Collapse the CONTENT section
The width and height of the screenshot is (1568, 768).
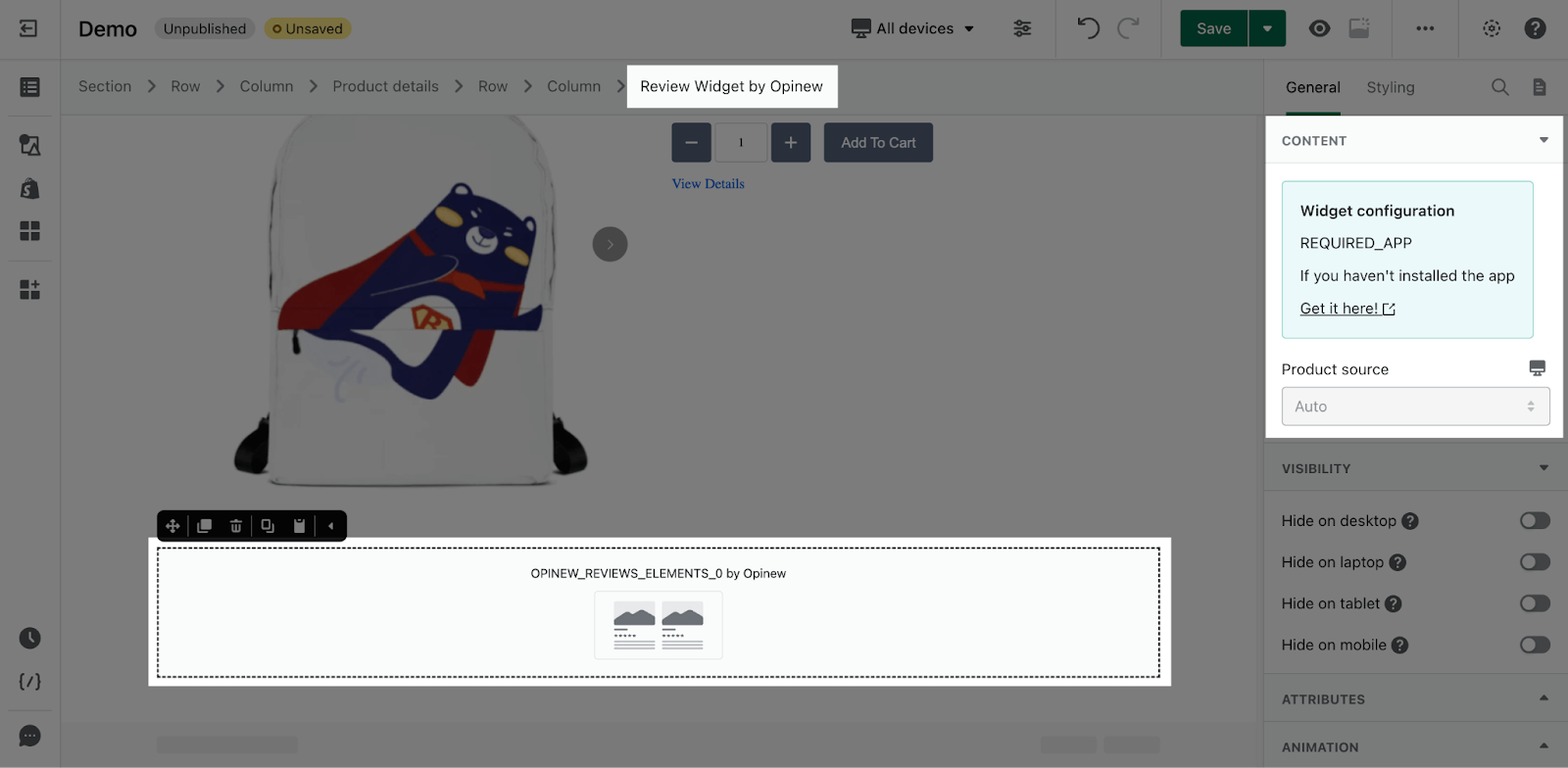pyautogui.click(x=1543, y=140)
